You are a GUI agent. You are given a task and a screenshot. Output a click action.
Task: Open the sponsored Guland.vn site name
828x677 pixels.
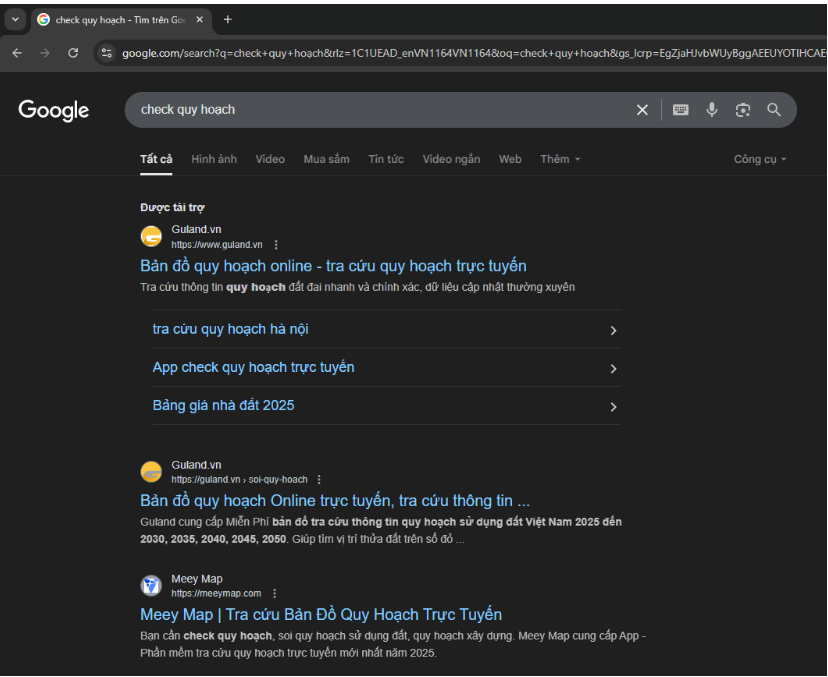(196, 229)
